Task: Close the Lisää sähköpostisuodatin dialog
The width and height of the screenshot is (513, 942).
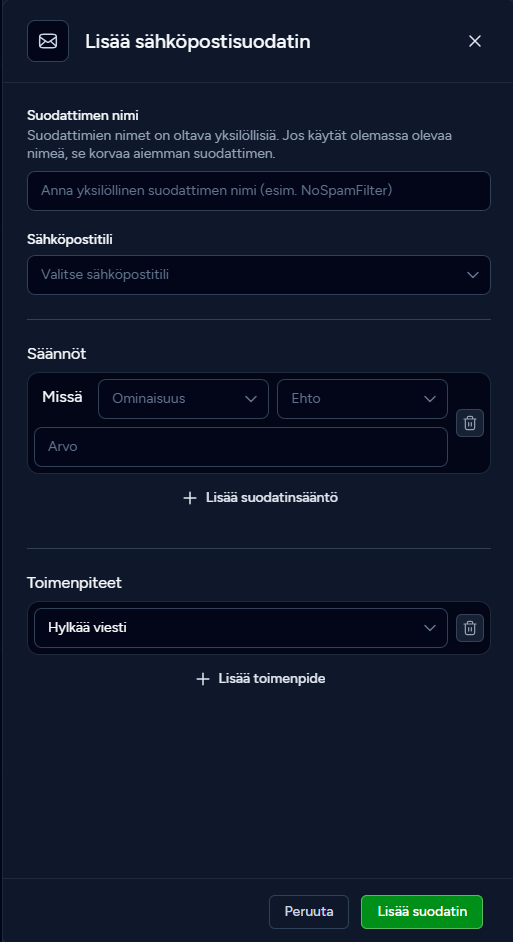Action: (x=475, y=41)
